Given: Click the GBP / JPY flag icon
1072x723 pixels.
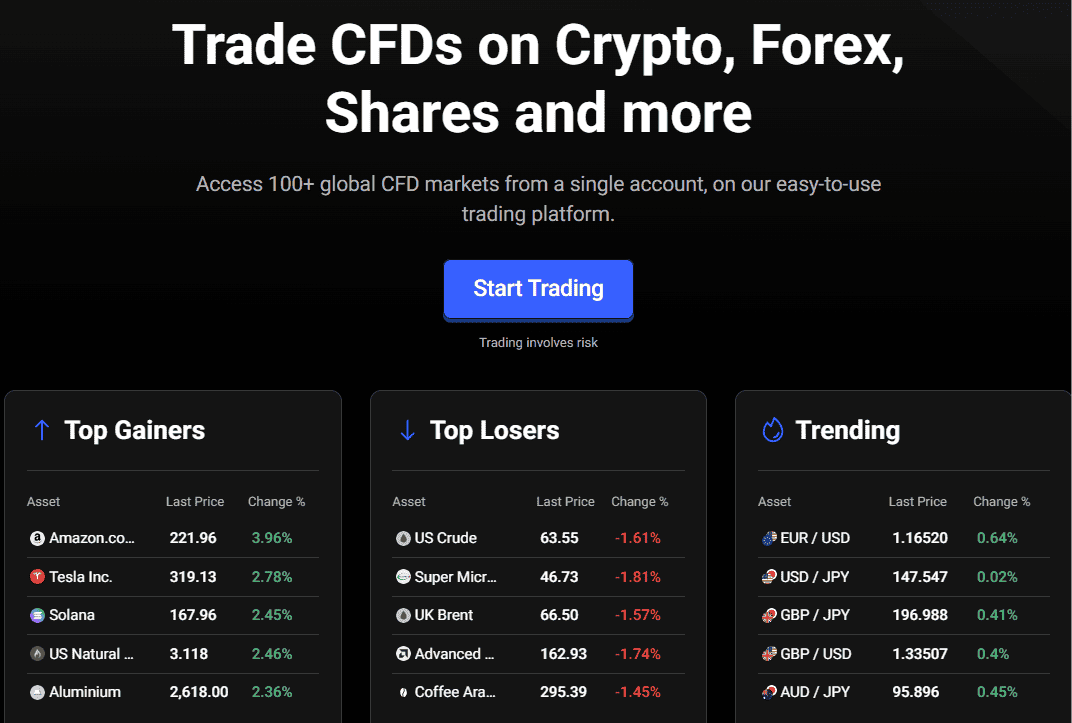Looking at the screenshot, I should click(768, 615).
